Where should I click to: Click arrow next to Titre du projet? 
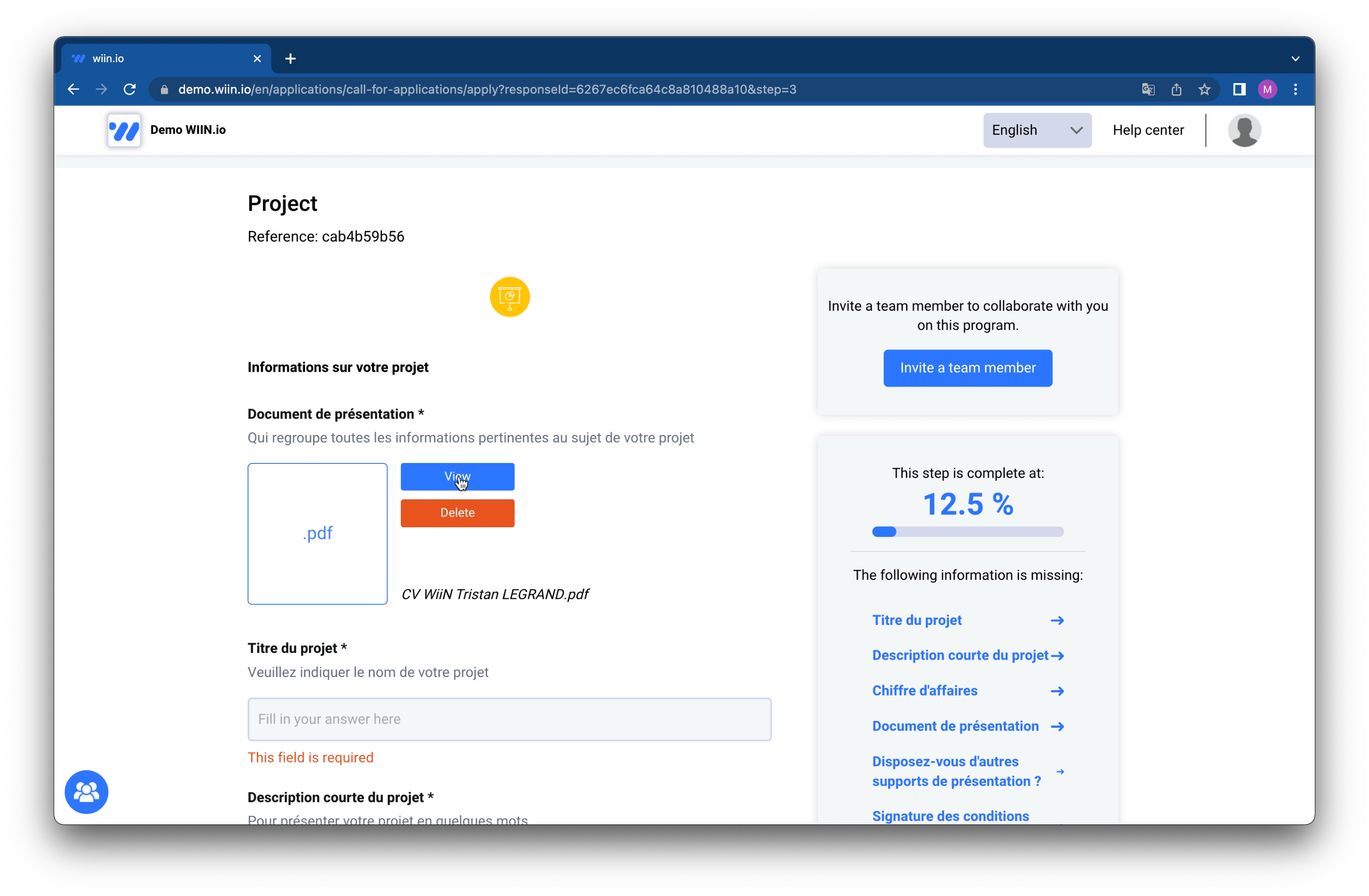pos(1057,620)
